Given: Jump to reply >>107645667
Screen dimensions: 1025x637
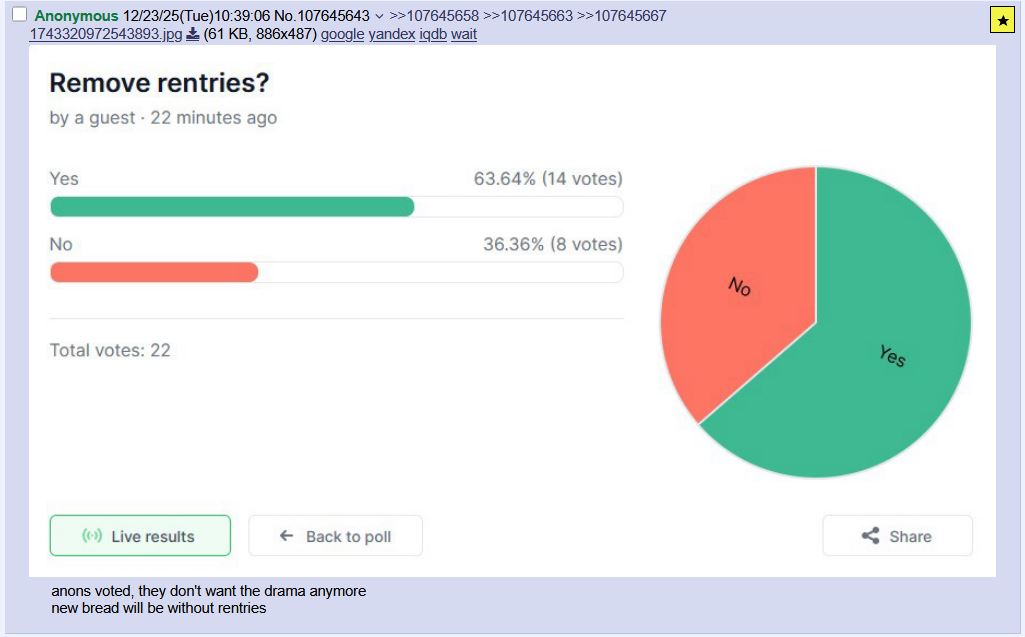Looking at the screenshot, I should pos(621,16).
